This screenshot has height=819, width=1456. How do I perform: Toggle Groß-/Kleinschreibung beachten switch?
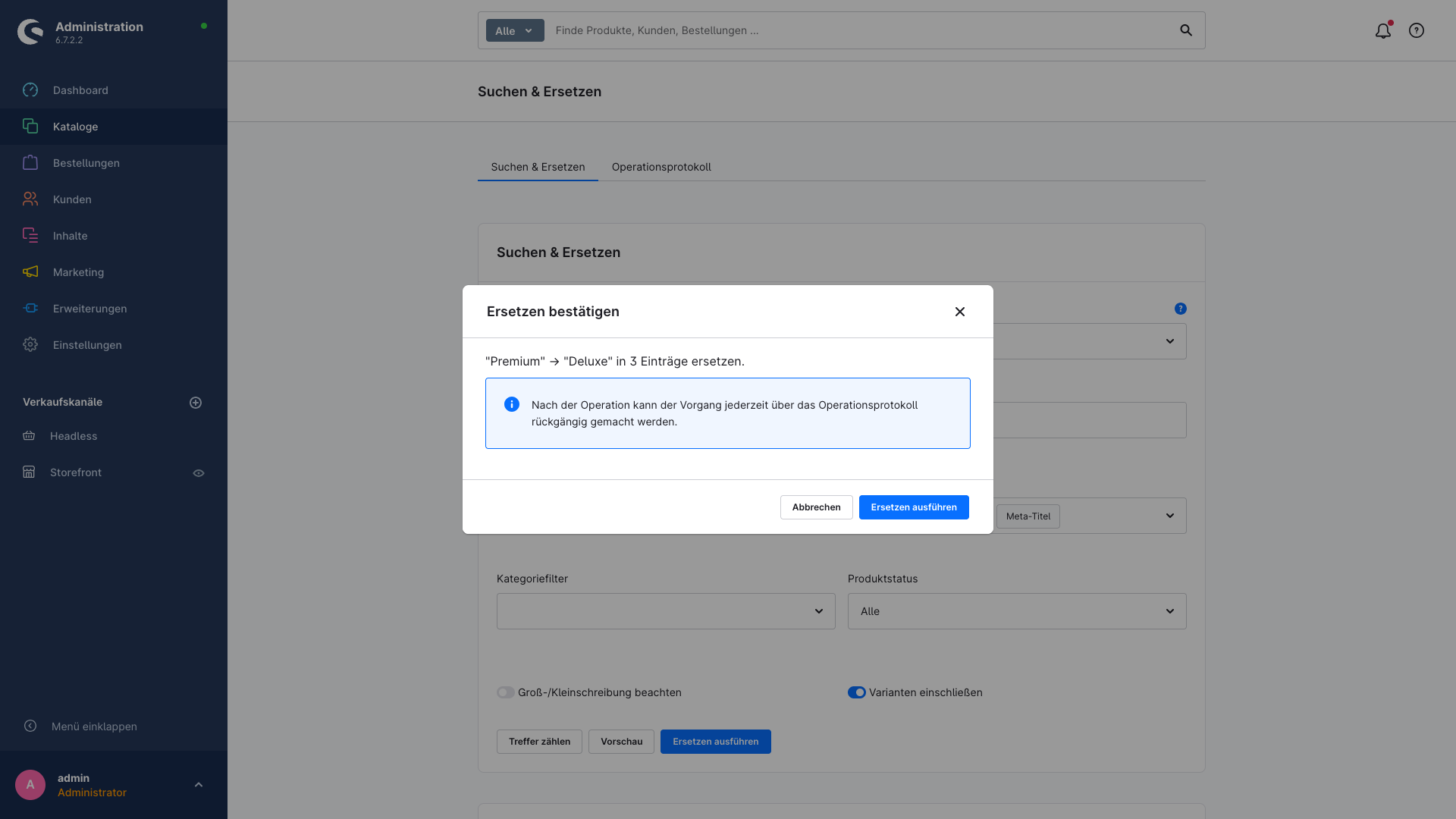click(x=505, y=692)
